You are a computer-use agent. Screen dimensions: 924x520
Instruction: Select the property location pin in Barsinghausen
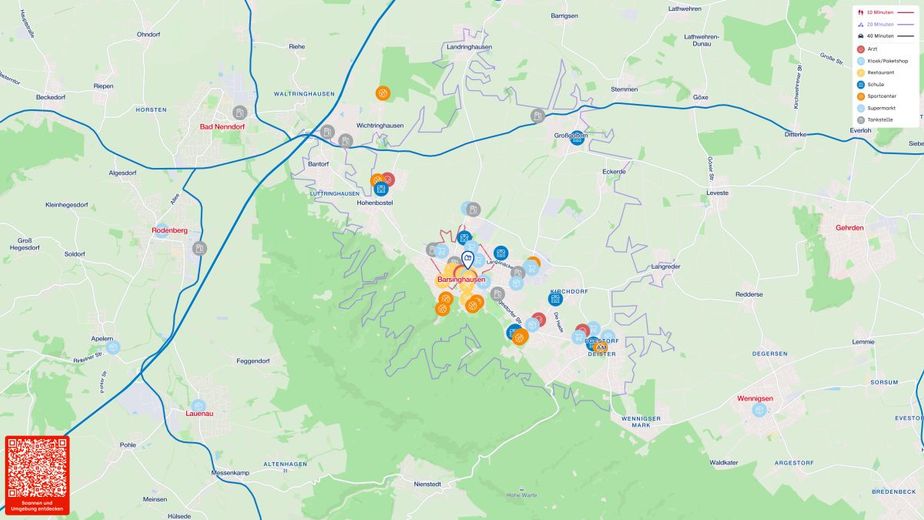pos(467,259)
